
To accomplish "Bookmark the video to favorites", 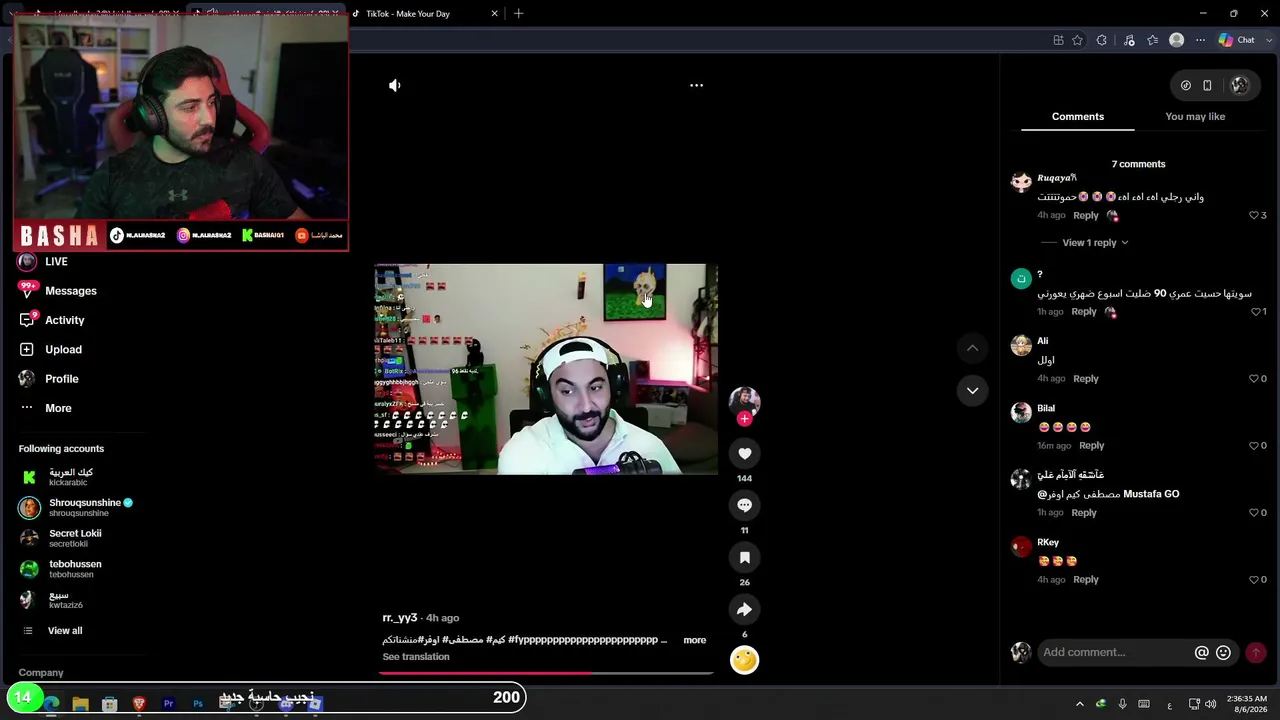I will 744,558.
